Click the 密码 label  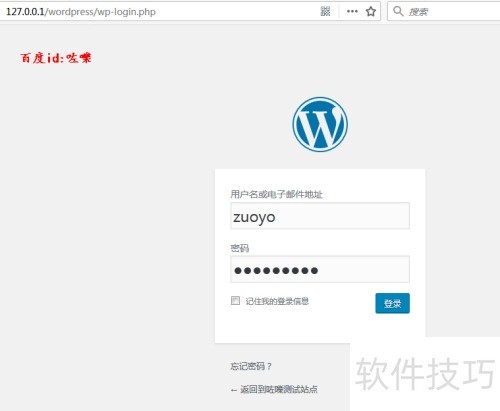click(240, 248)
